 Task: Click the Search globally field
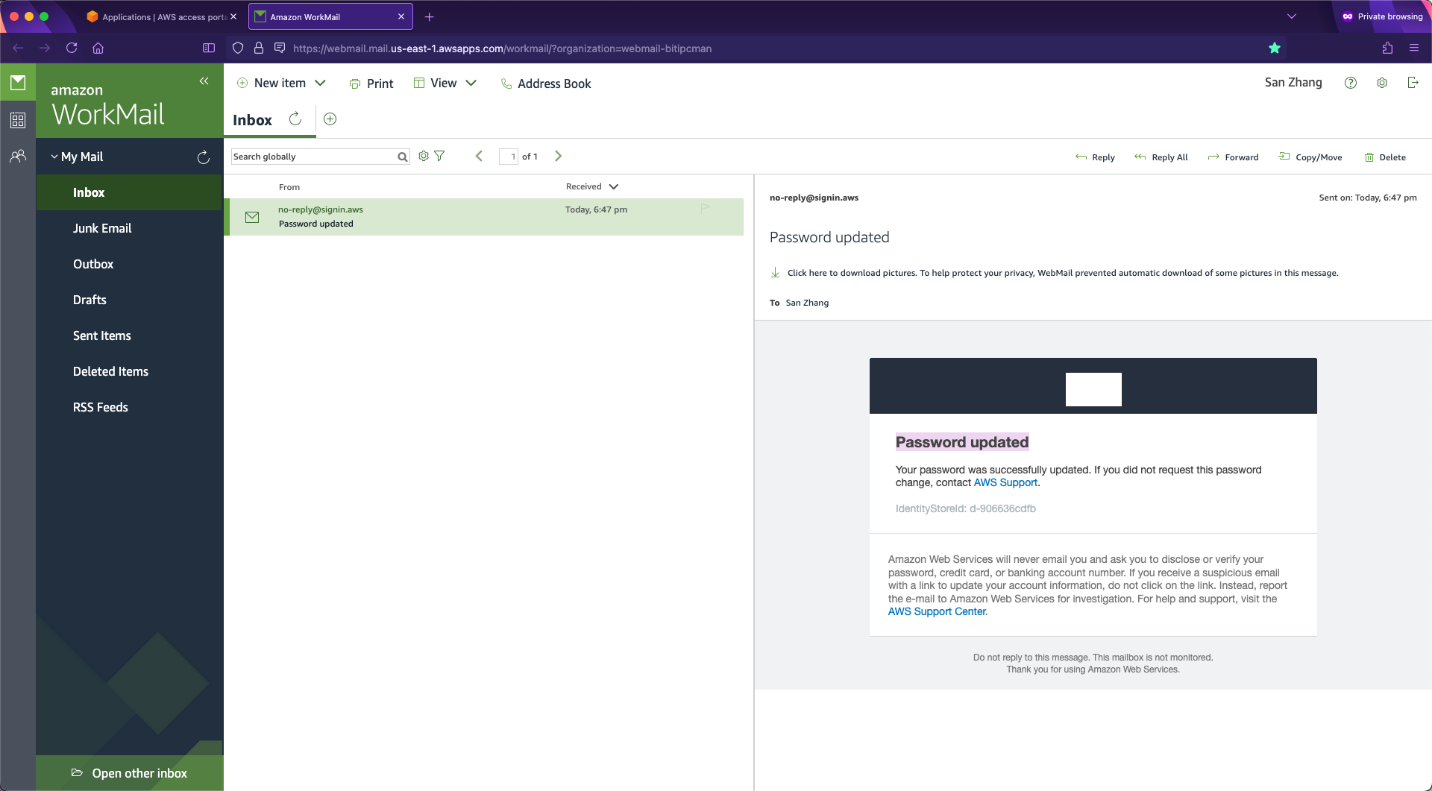(x=313, y=157)
